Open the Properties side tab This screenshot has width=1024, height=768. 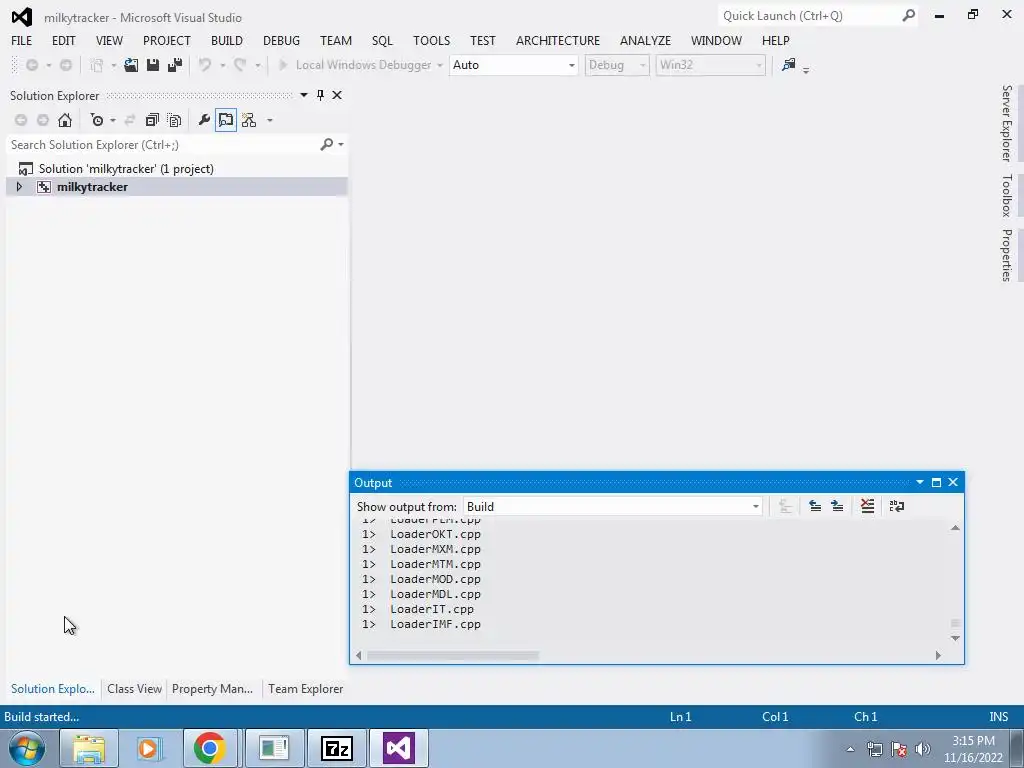(x=1006, y=255)
